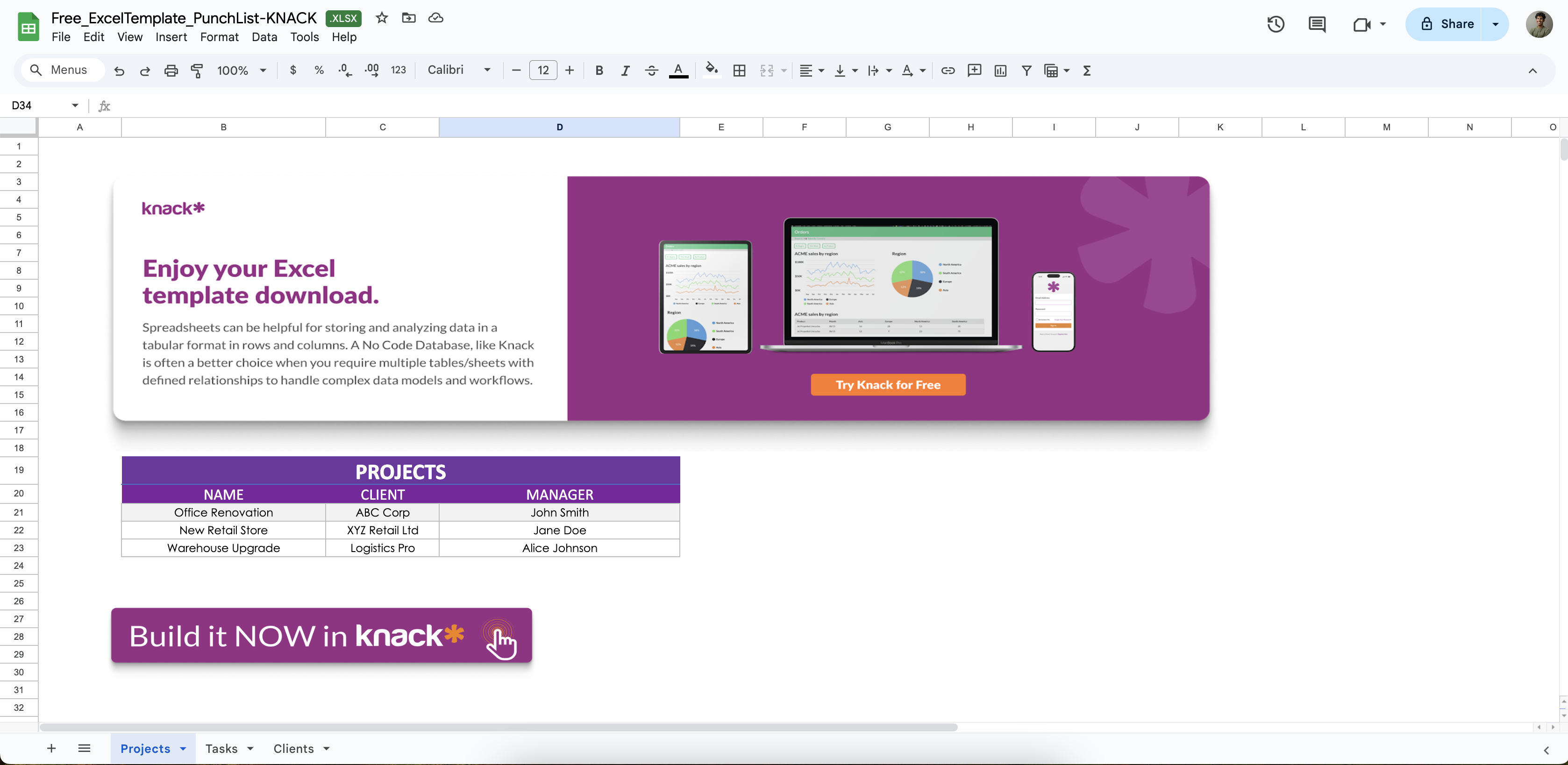Undo the last action

click(119, 70)
